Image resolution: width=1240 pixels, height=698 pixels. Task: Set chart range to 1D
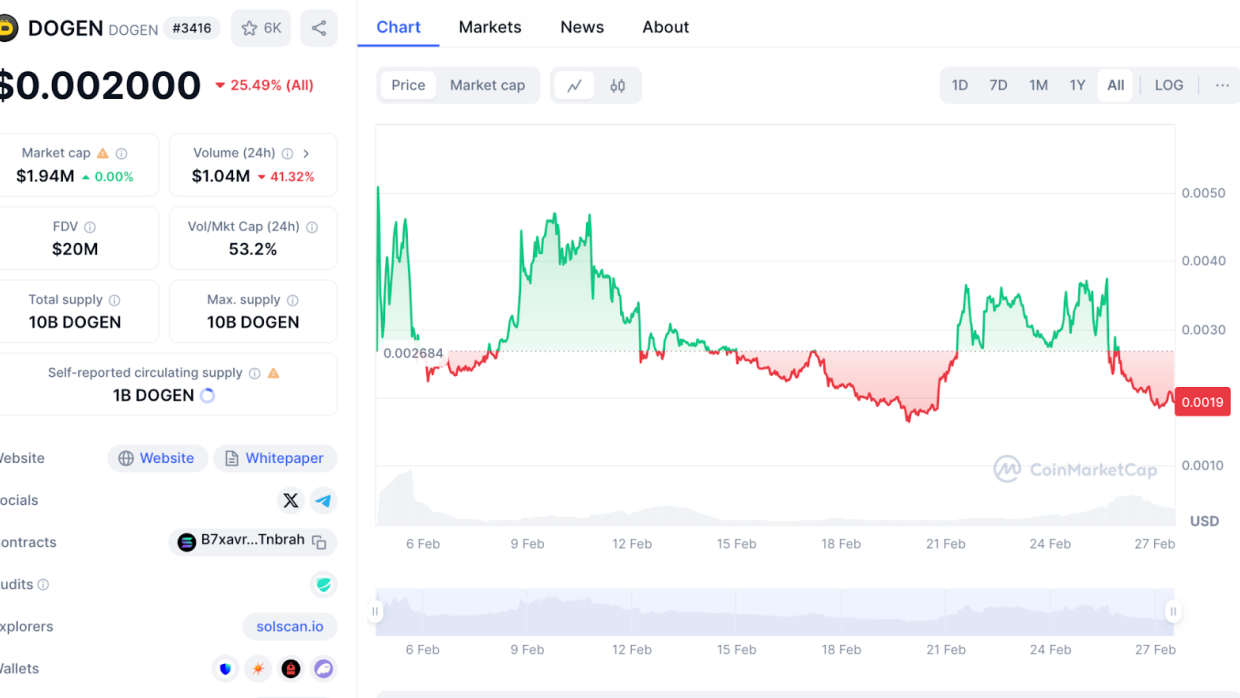tap(960, 85)
